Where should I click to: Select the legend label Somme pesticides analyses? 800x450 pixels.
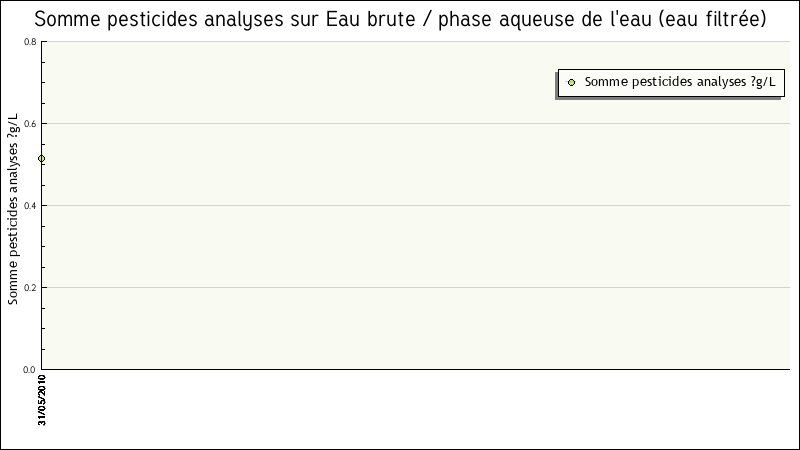point(665,83)
